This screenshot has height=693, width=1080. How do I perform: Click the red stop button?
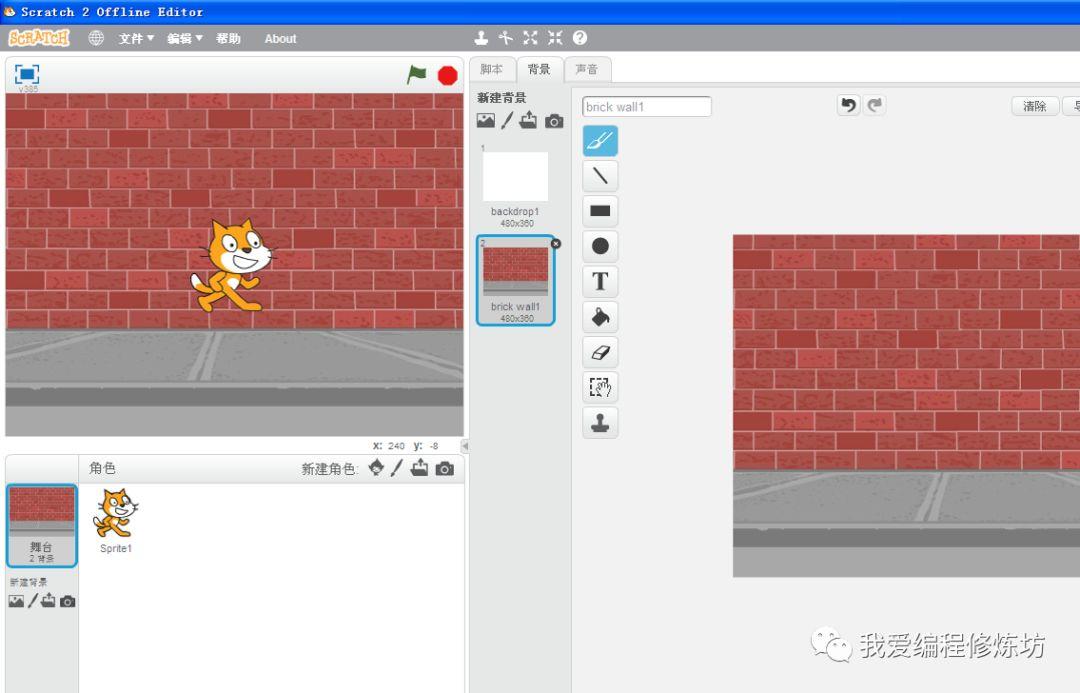click(x=448, y=75)
